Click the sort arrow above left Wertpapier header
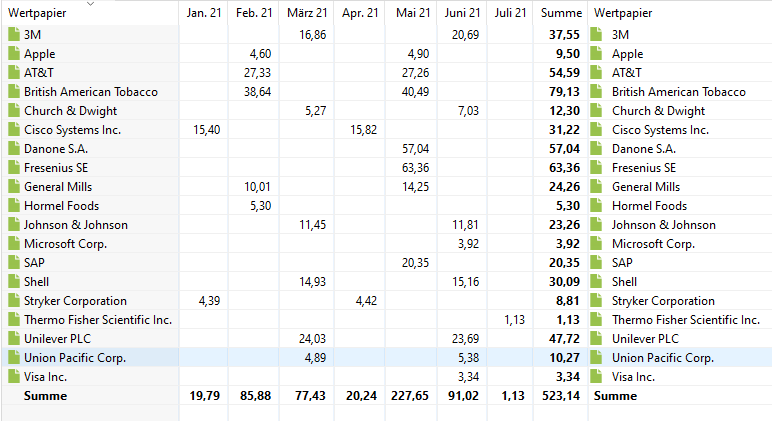The image size is (772, 421). (x=90, y=3)
